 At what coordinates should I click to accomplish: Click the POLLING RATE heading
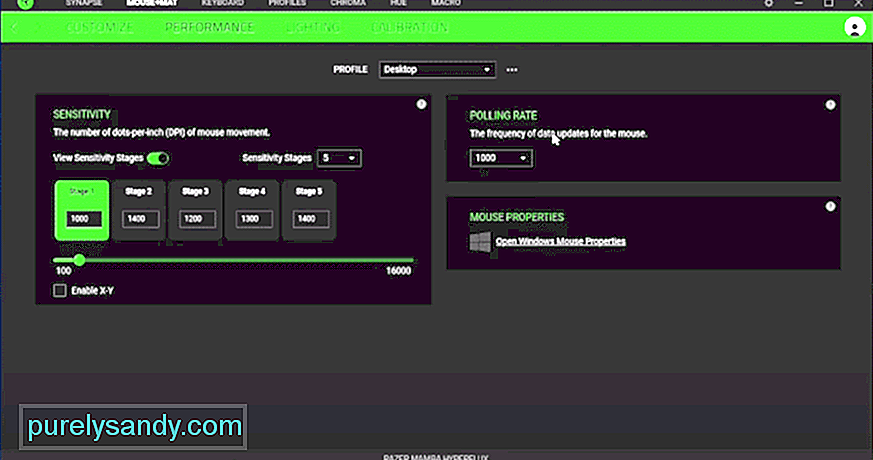(x=503, y=115)
